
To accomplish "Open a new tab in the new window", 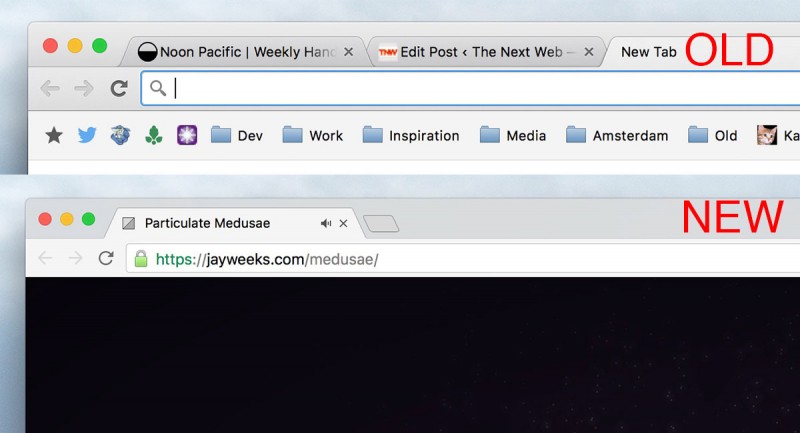I will pos(381,224).
